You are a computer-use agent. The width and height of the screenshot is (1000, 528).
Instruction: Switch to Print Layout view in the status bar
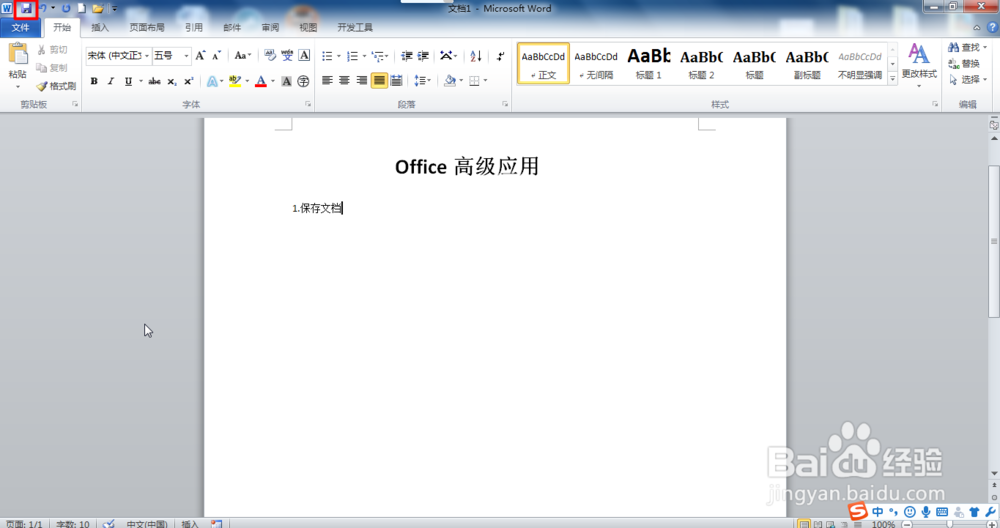point(804,524)
